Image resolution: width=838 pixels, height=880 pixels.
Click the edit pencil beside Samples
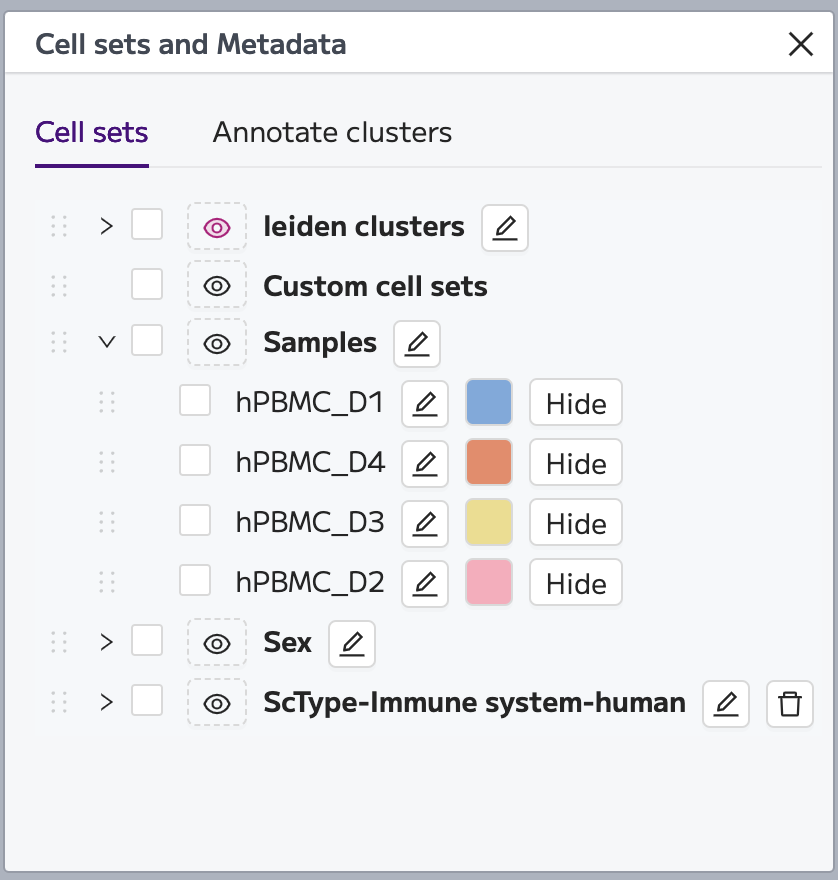[416, 343]
